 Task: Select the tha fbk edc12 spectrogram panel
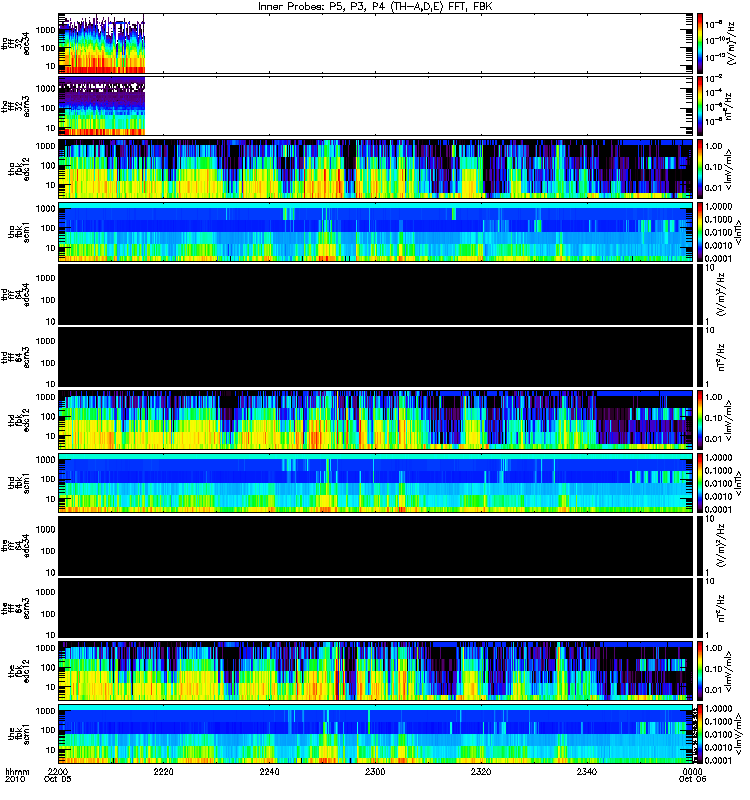click(x=376, y=169)
